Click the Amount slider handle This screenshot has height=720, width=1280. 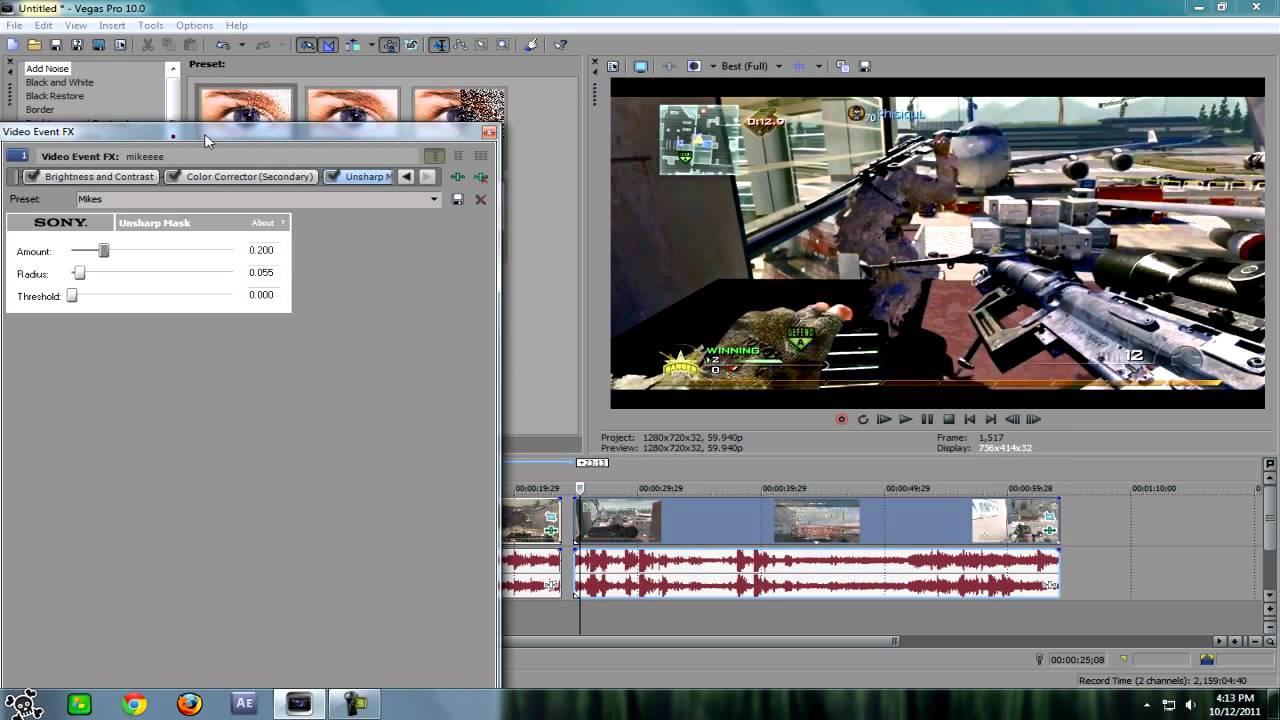coord(103,251)
